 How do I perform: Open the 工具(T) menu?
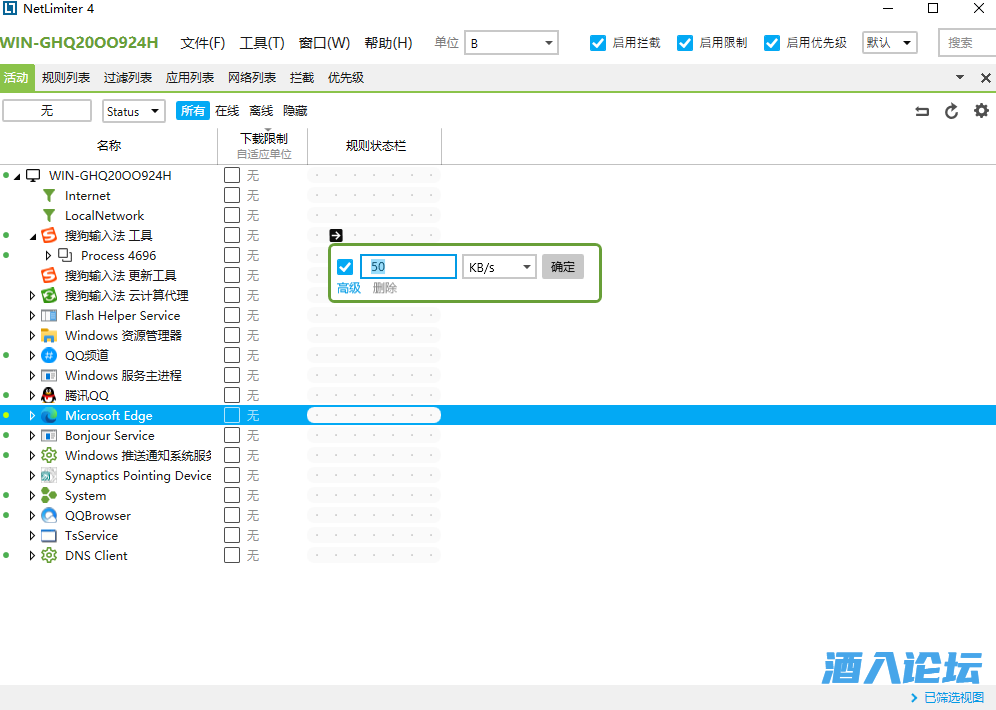pyautogui.click(x=262, y=43)
